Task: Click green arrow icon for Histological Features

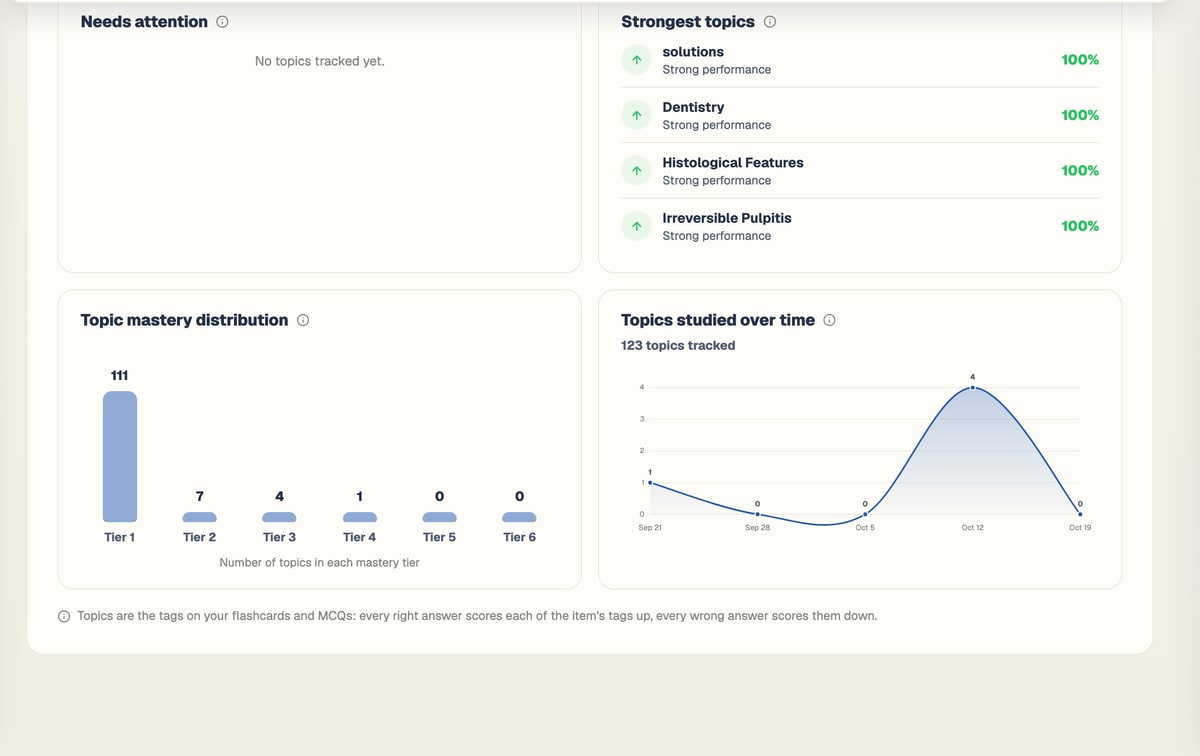Action: tap(636, 171)
